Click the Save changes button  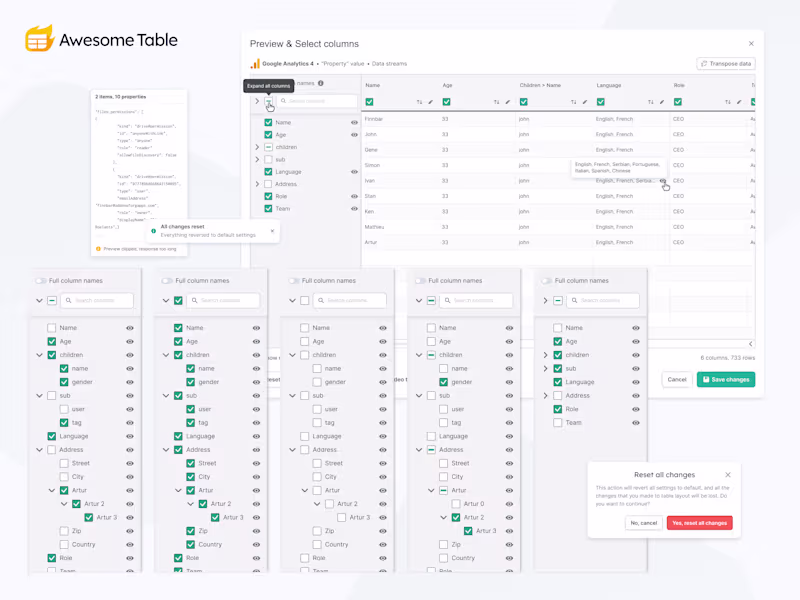[726, 380]
